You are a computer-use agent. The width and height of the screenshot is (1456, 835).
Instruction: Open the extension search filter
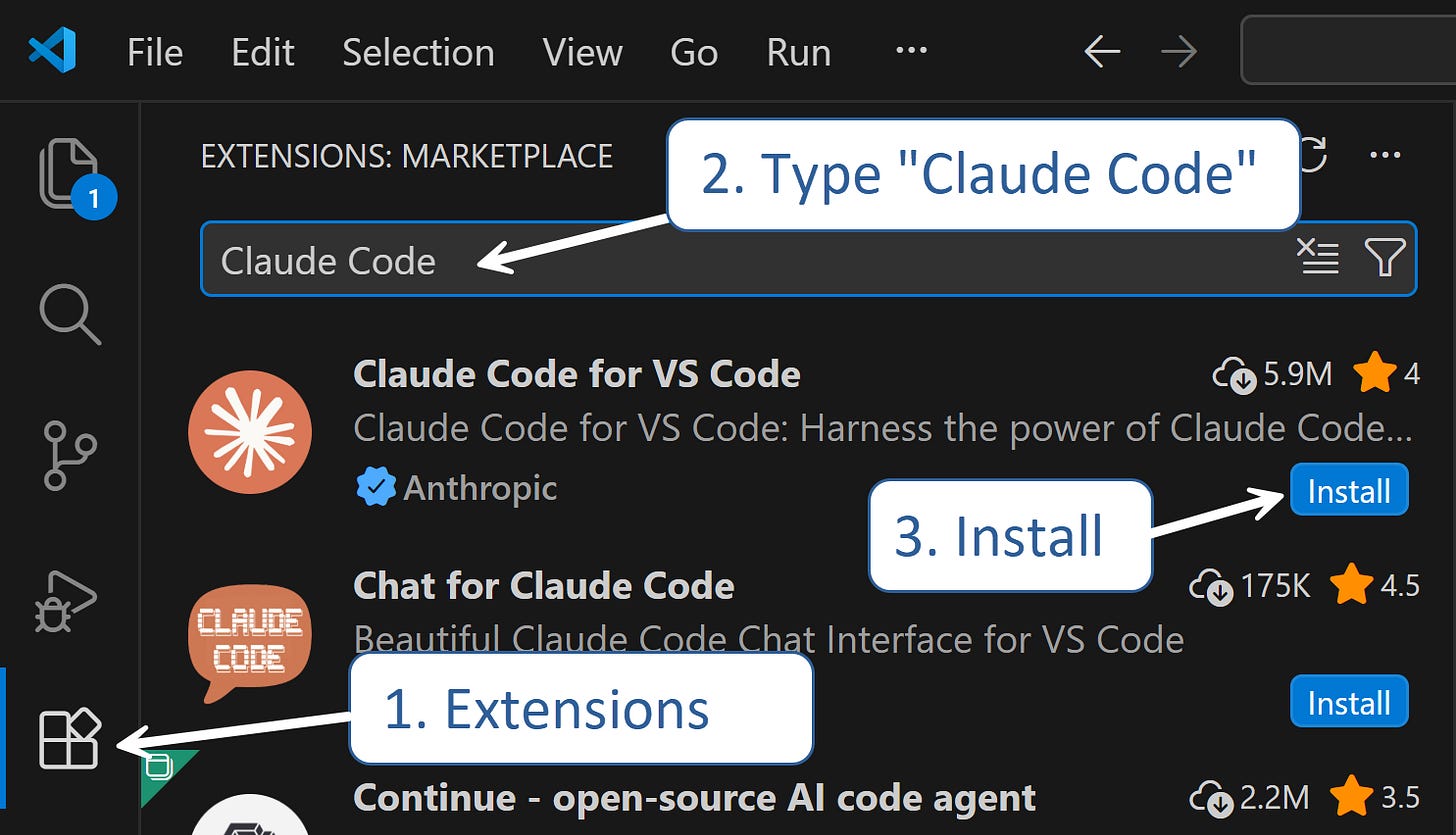click(x=1386, y=258)
